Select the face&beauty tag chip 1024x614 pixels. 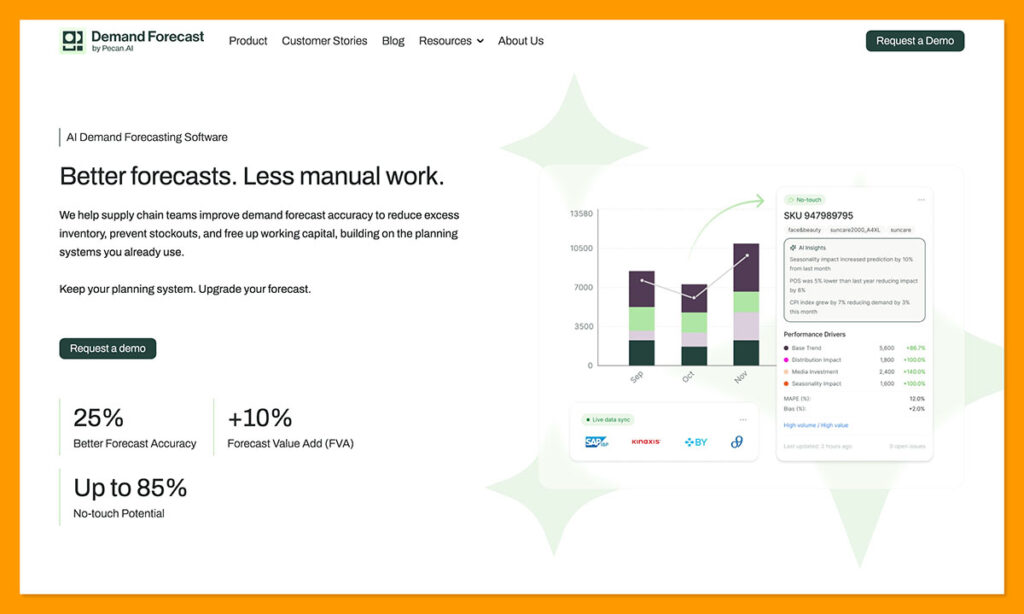[804, 230]
